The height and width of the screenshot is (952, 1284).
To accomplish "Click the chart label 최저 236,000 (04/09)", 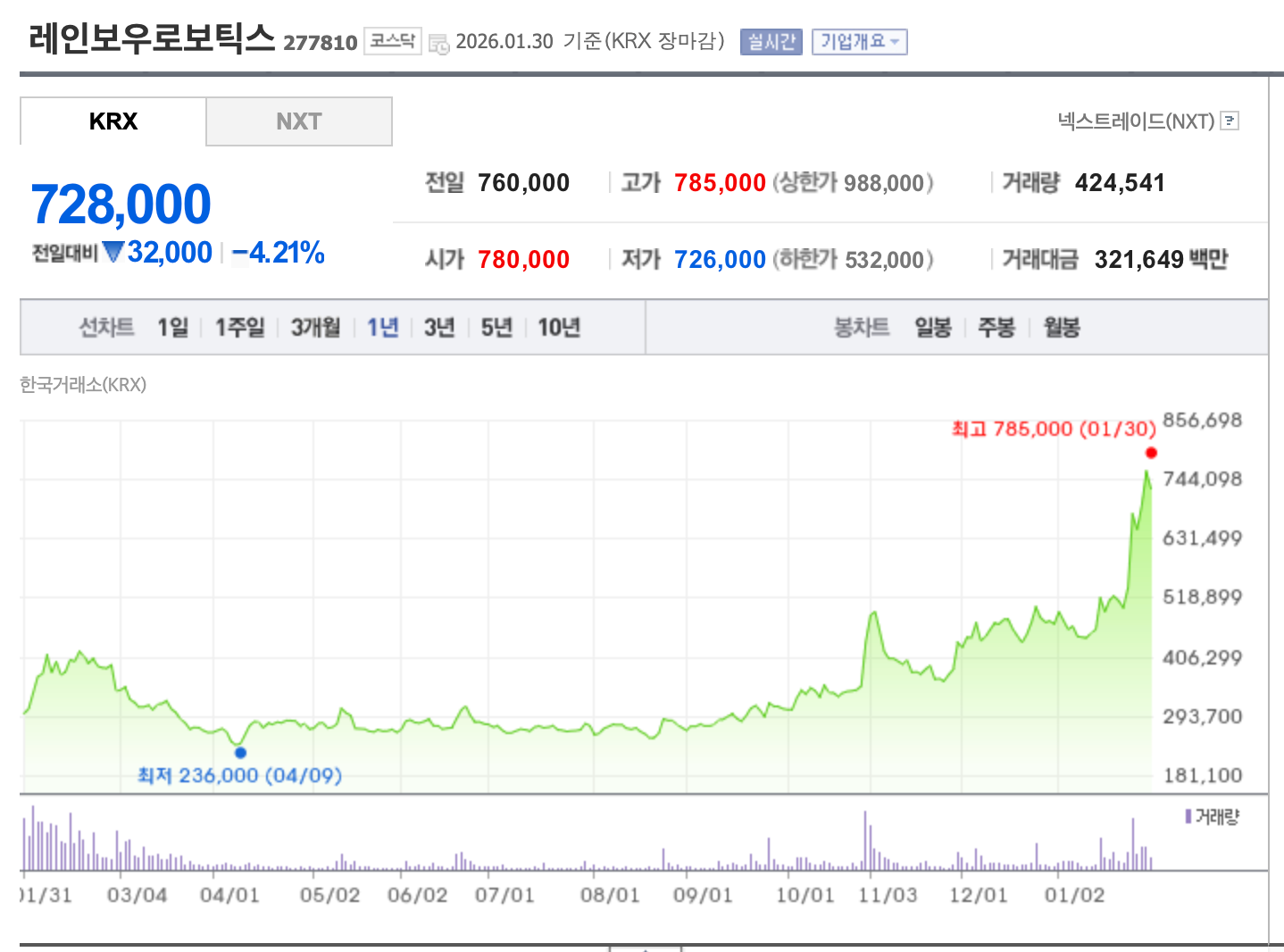I will (239, 775).
